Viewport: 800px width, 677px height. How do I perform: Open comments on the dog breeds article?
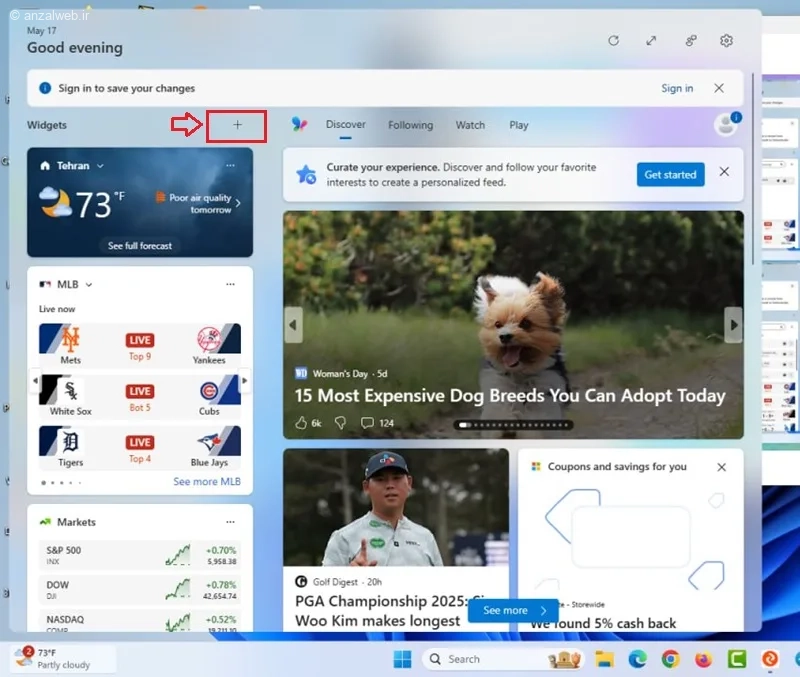(368, 423)
